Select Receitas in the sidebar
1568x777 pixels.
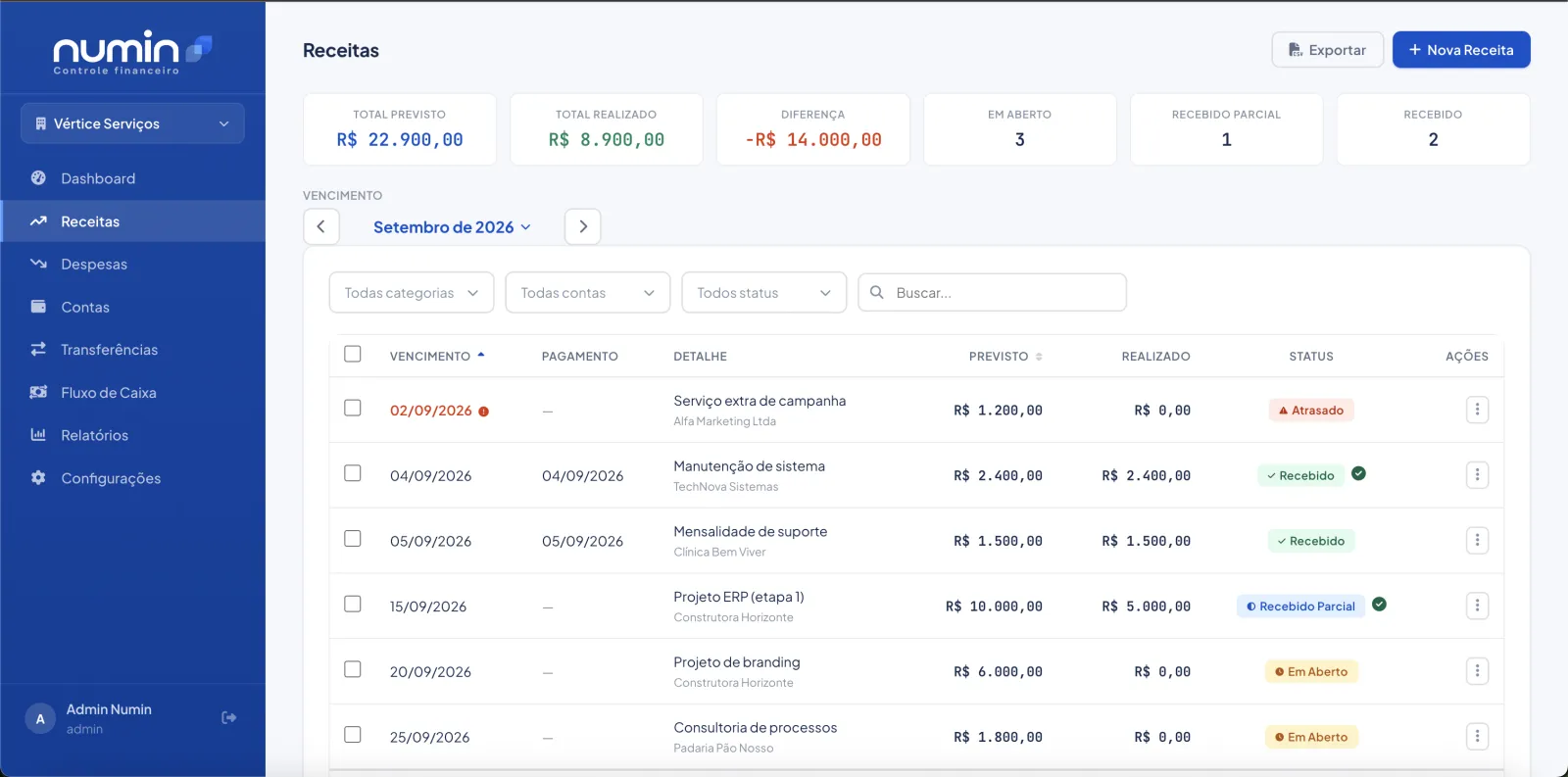click(x=132, y=221)
